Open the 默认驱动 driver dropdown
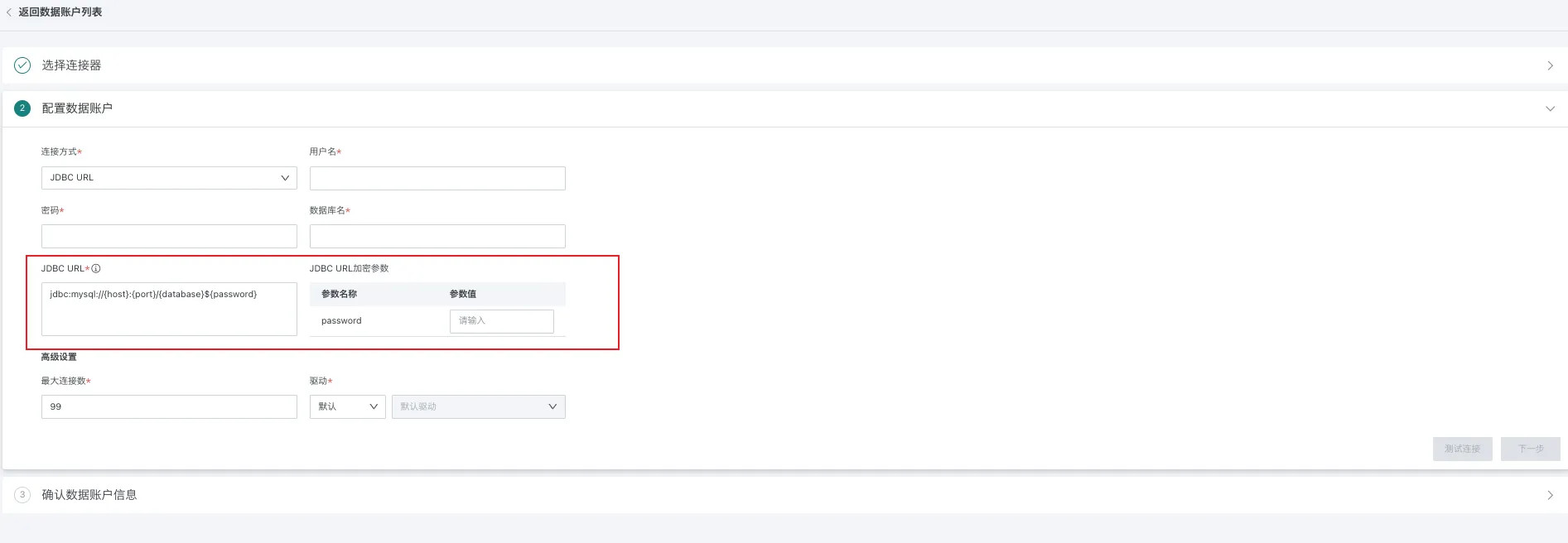Viewport: 1568px width, 543px height. [478, 406]
